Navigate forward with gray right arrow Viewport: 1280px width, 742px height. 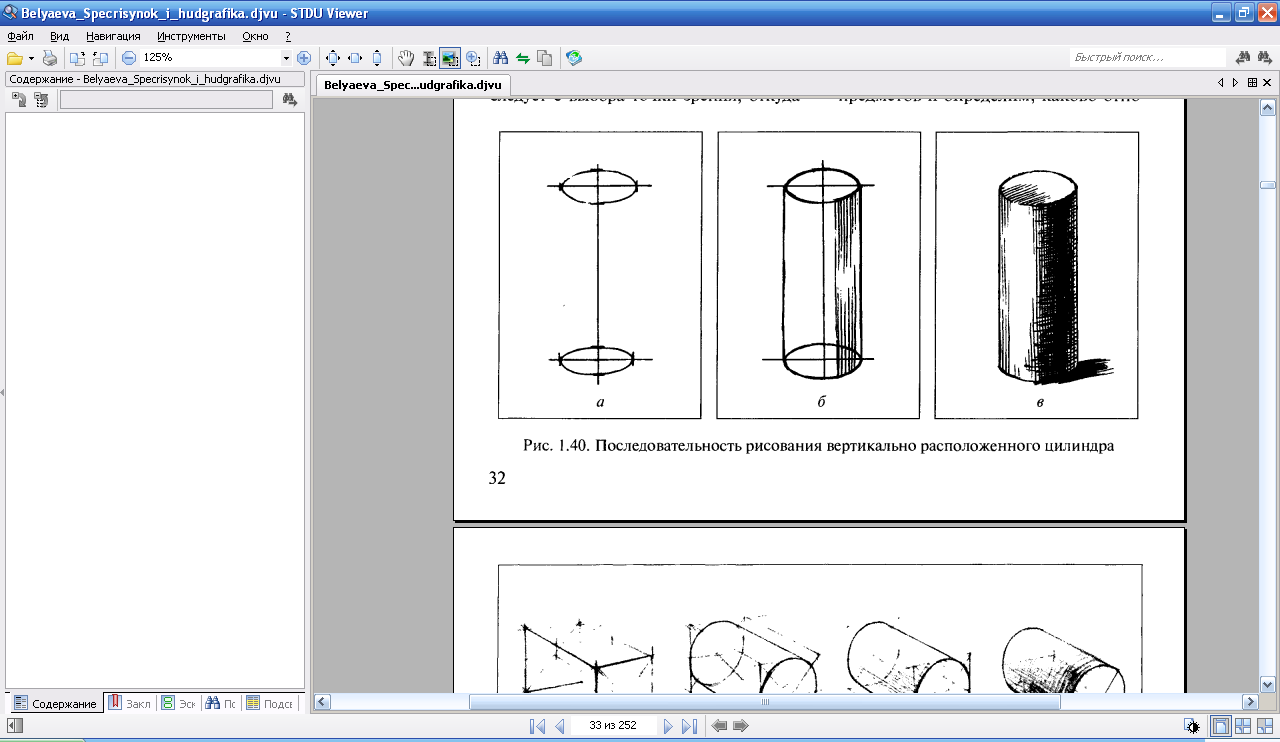(740, 727)
